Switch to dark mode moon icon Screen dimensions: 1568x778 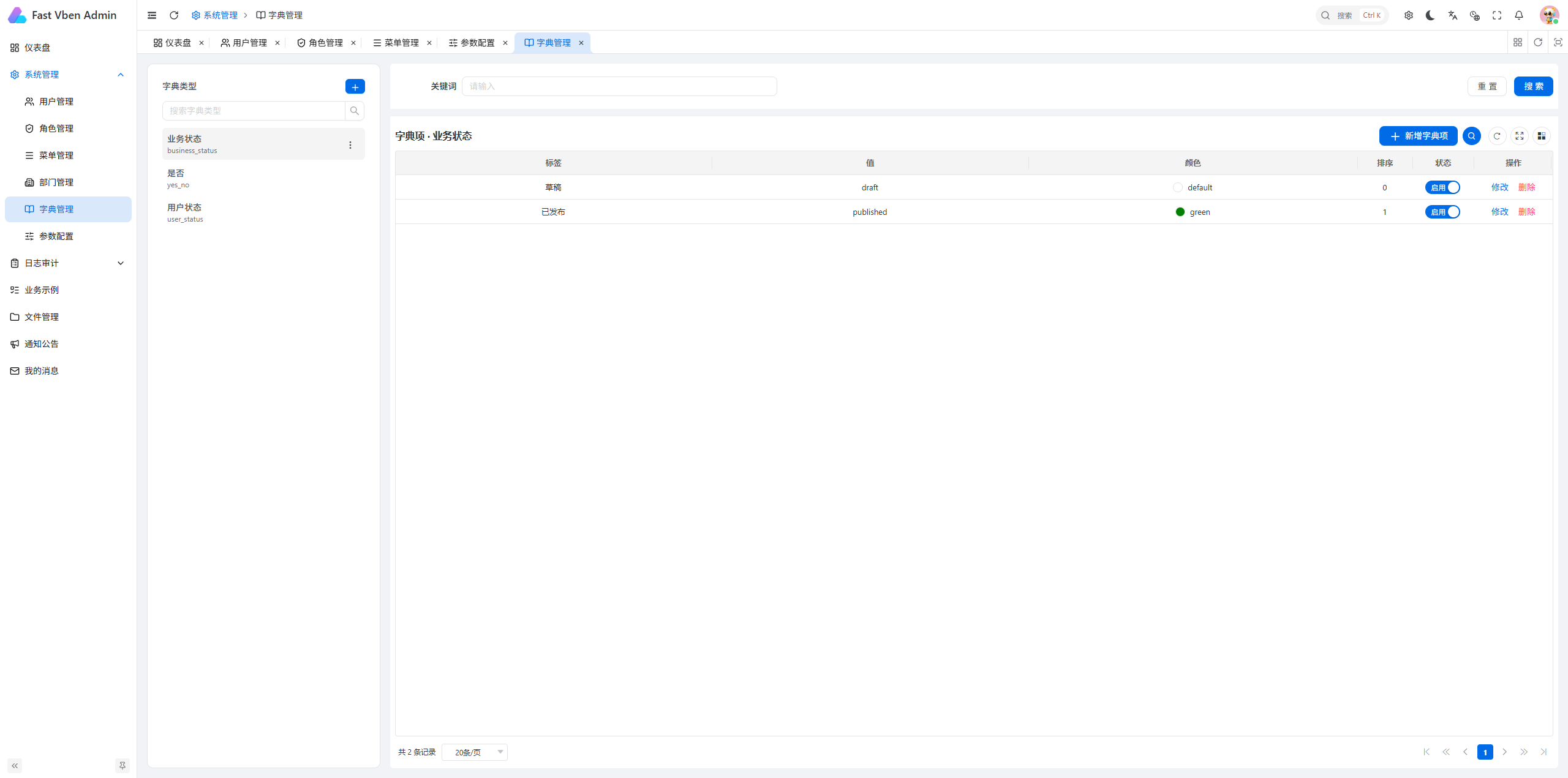point(1431,15)
